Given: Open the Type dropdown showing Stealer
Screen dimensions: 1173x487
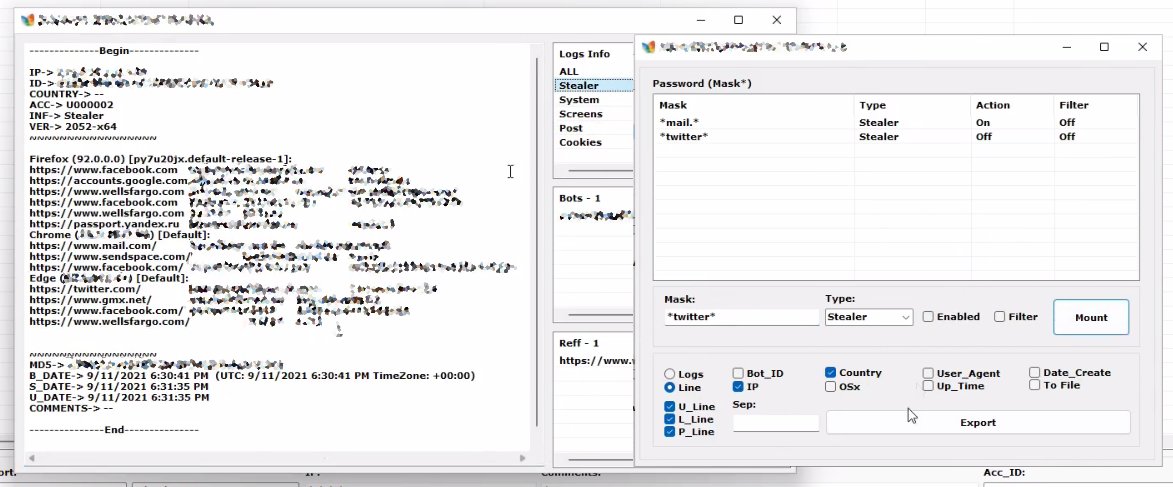Looking at the screenshot, I should [869, 317].
